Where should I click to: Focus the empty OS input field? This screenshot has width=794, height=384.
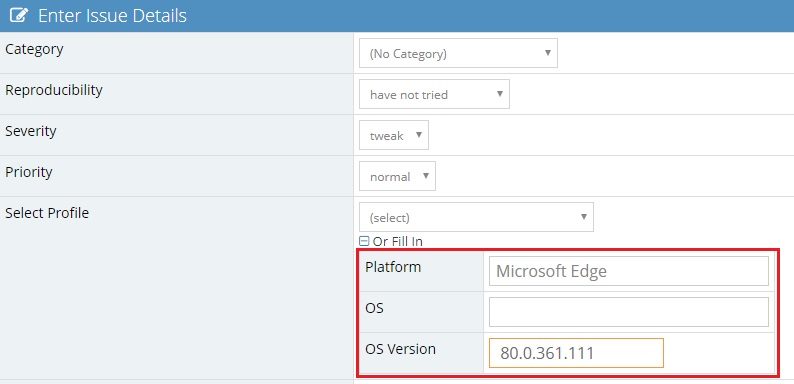[629, 312]
